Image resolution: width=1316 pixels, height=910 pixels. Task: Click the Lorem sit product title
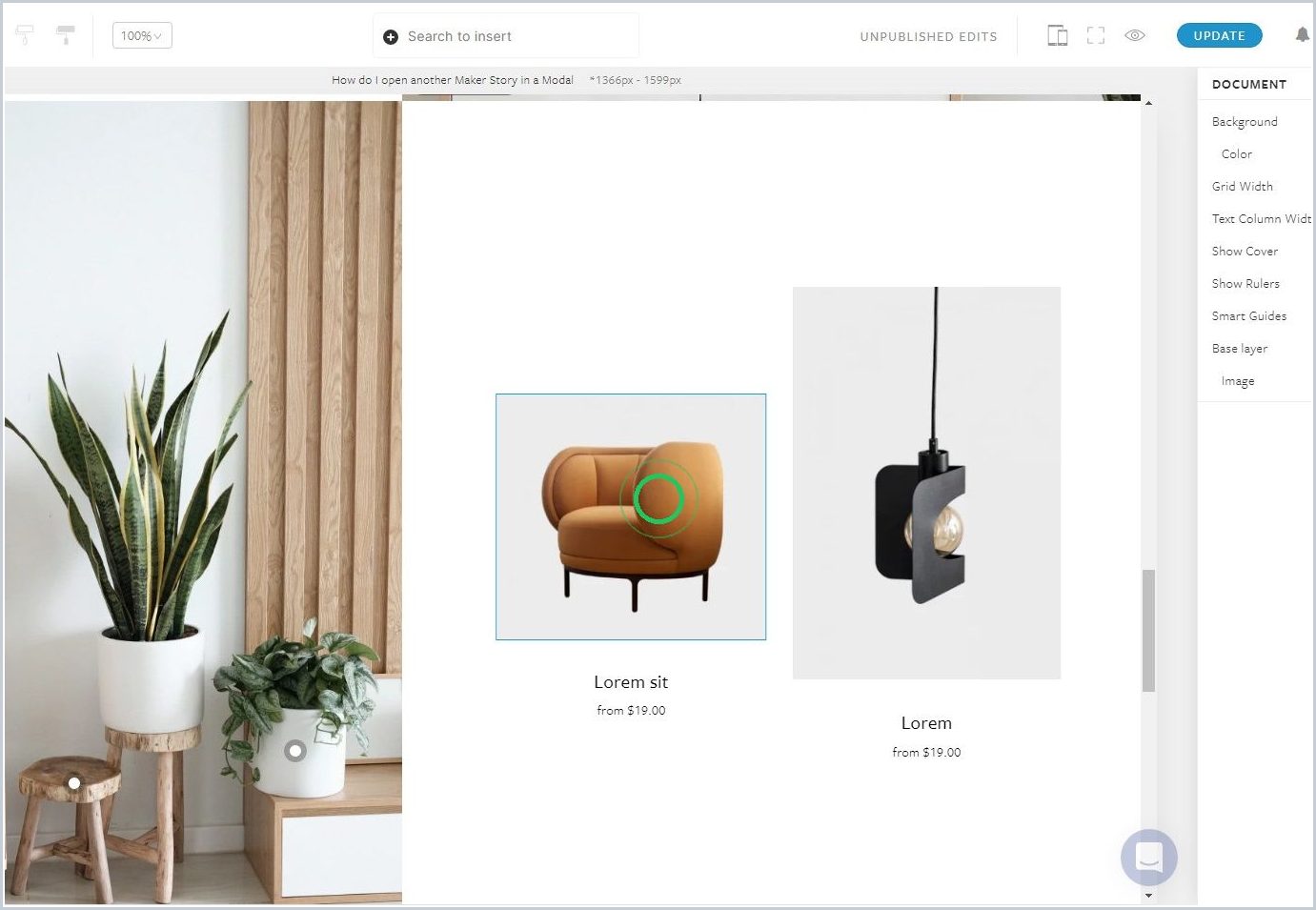pyautogui.click(x=631, y=682)
